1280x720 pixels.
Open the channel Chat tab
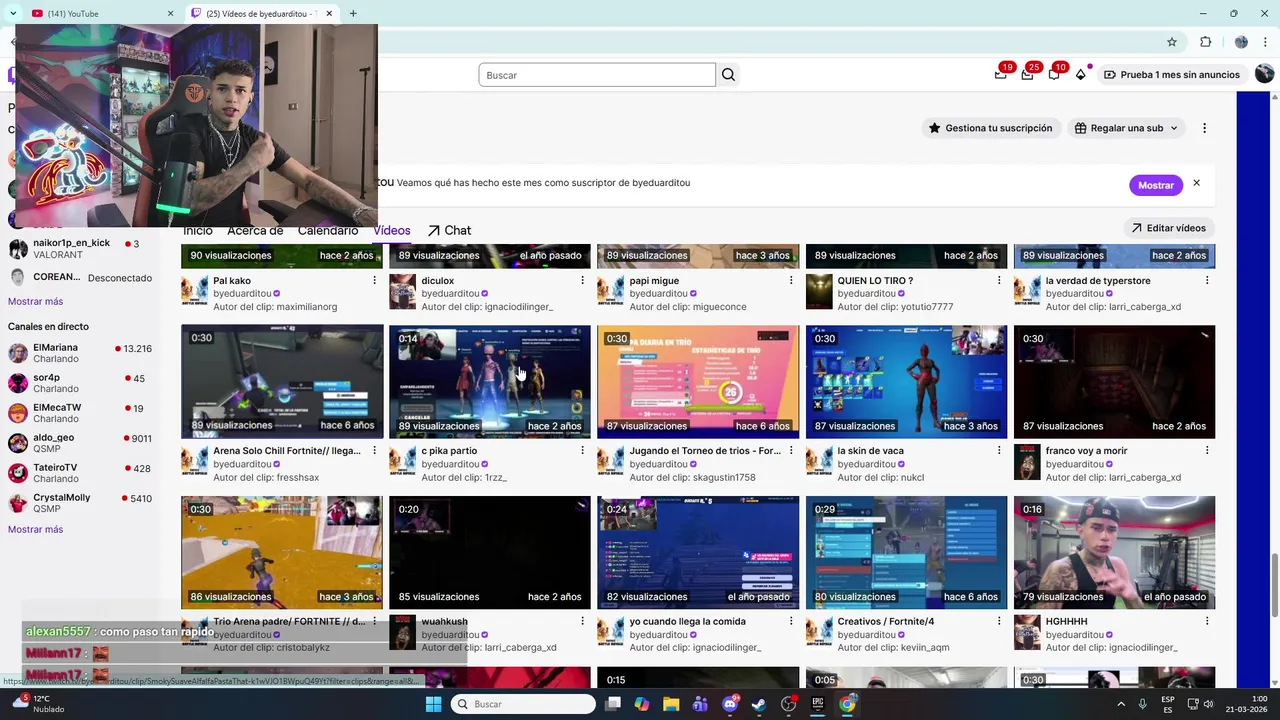click(x=449, y=230)
